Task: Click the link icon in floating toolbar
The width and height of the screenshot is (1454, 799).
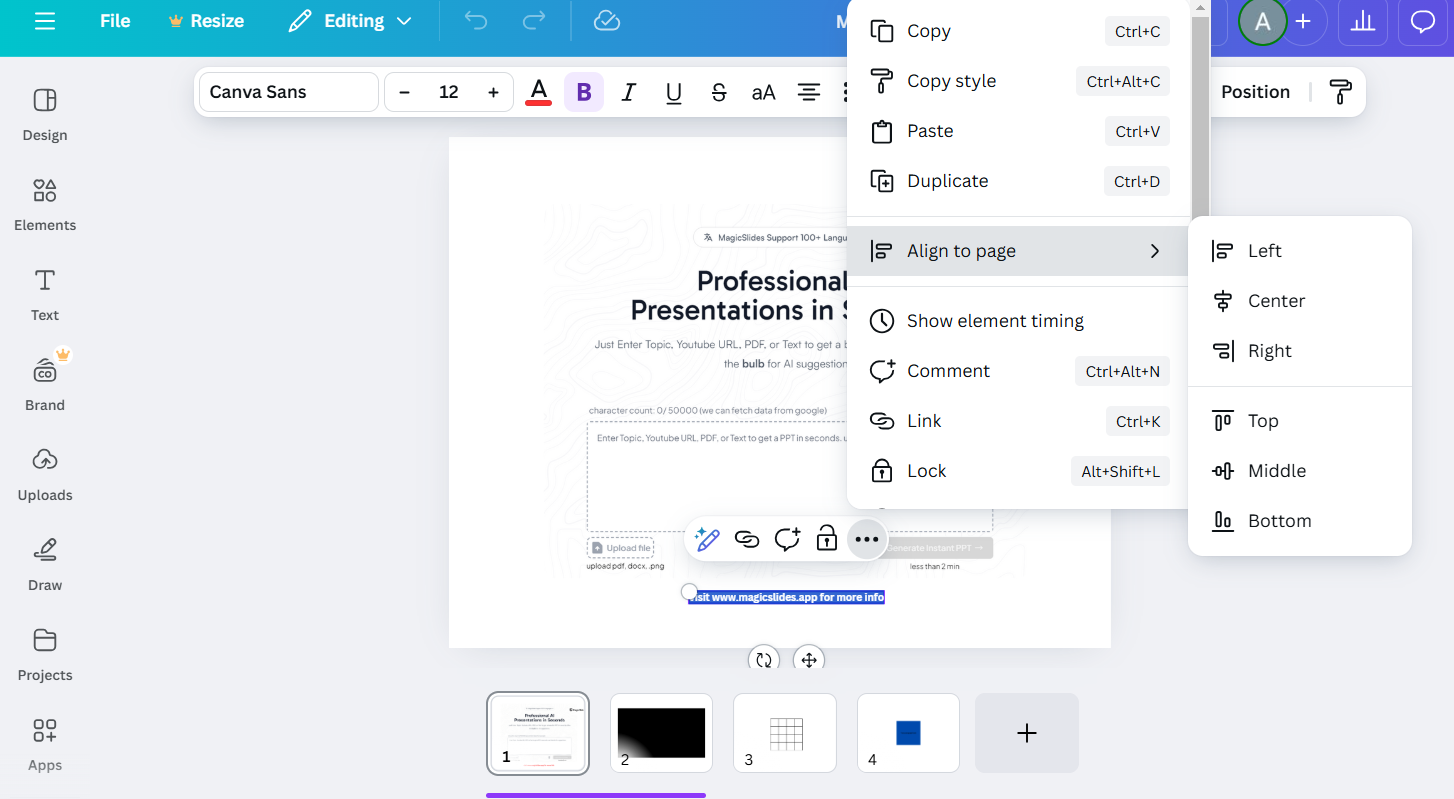Action: [x=747, y=540]
